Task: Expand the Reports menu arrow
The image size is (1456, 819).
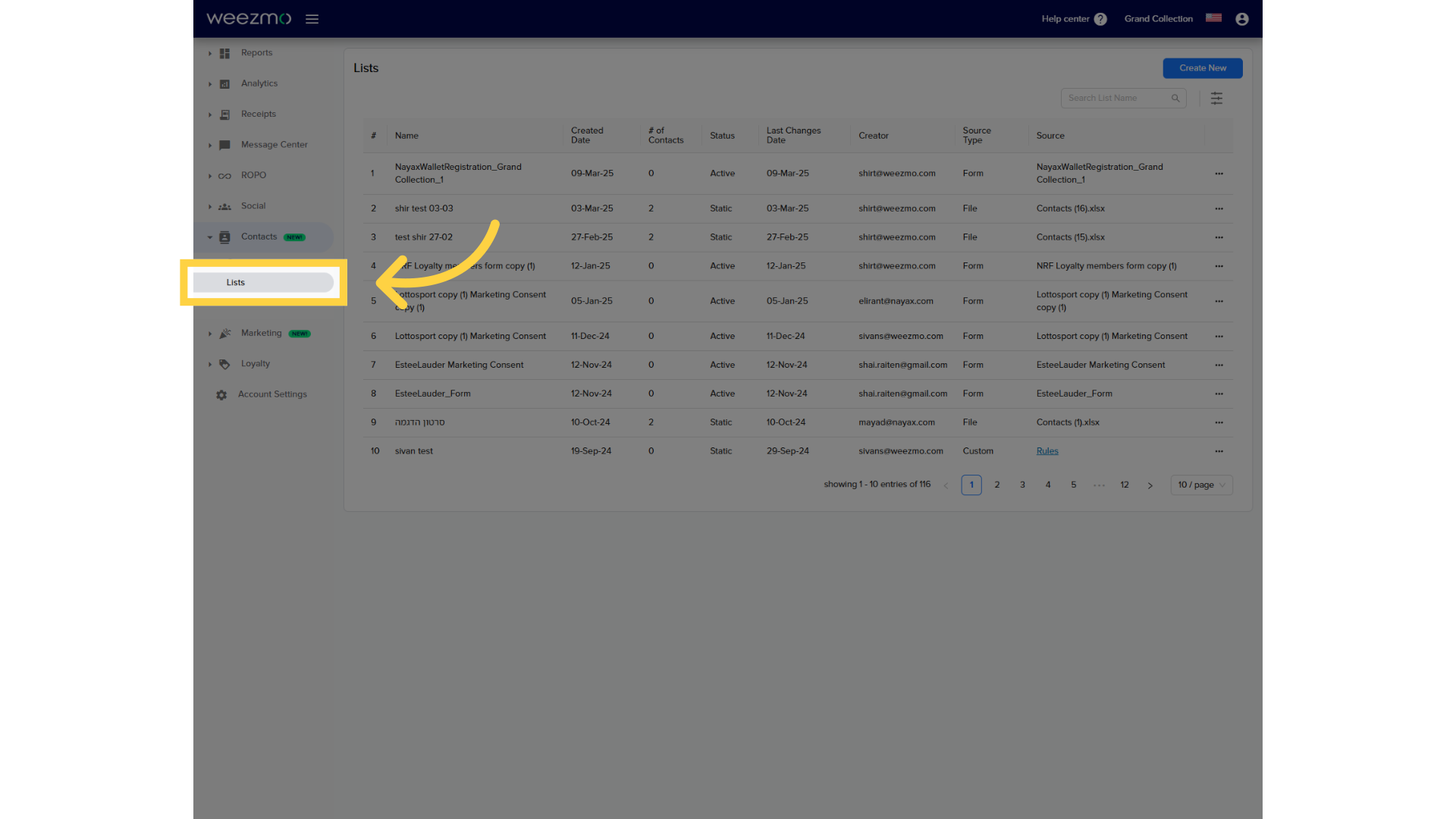Action: (210, 53)
